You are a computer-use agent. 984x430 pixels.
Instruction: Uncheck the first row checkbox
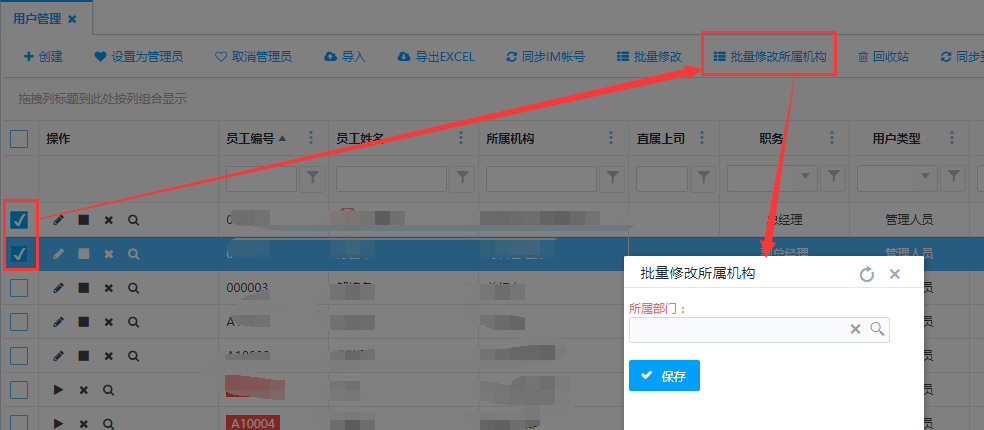(19, 220)
